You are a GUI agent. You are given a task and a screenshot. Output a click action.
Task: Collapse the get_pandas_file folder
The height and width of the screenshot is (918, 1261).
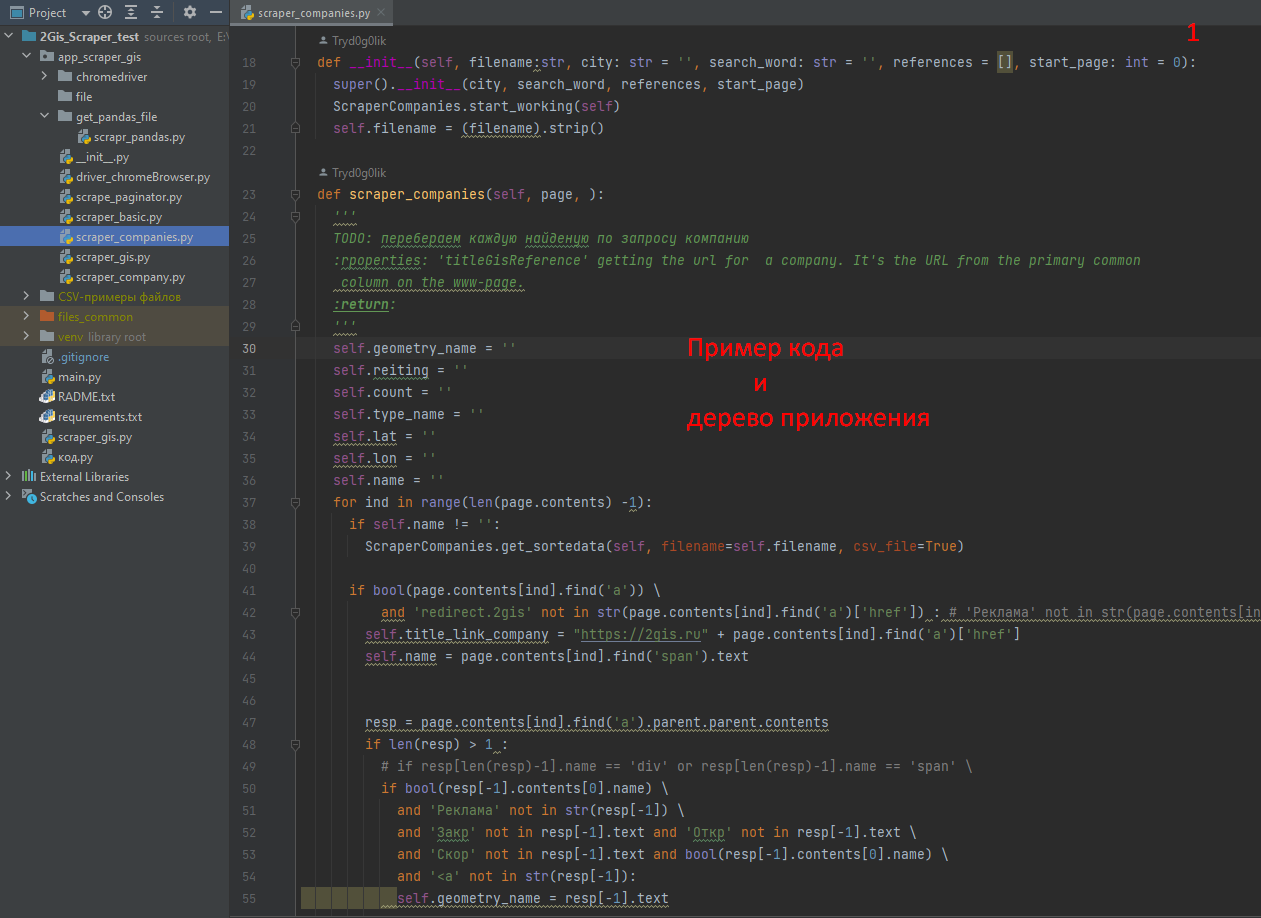(45, 117)
